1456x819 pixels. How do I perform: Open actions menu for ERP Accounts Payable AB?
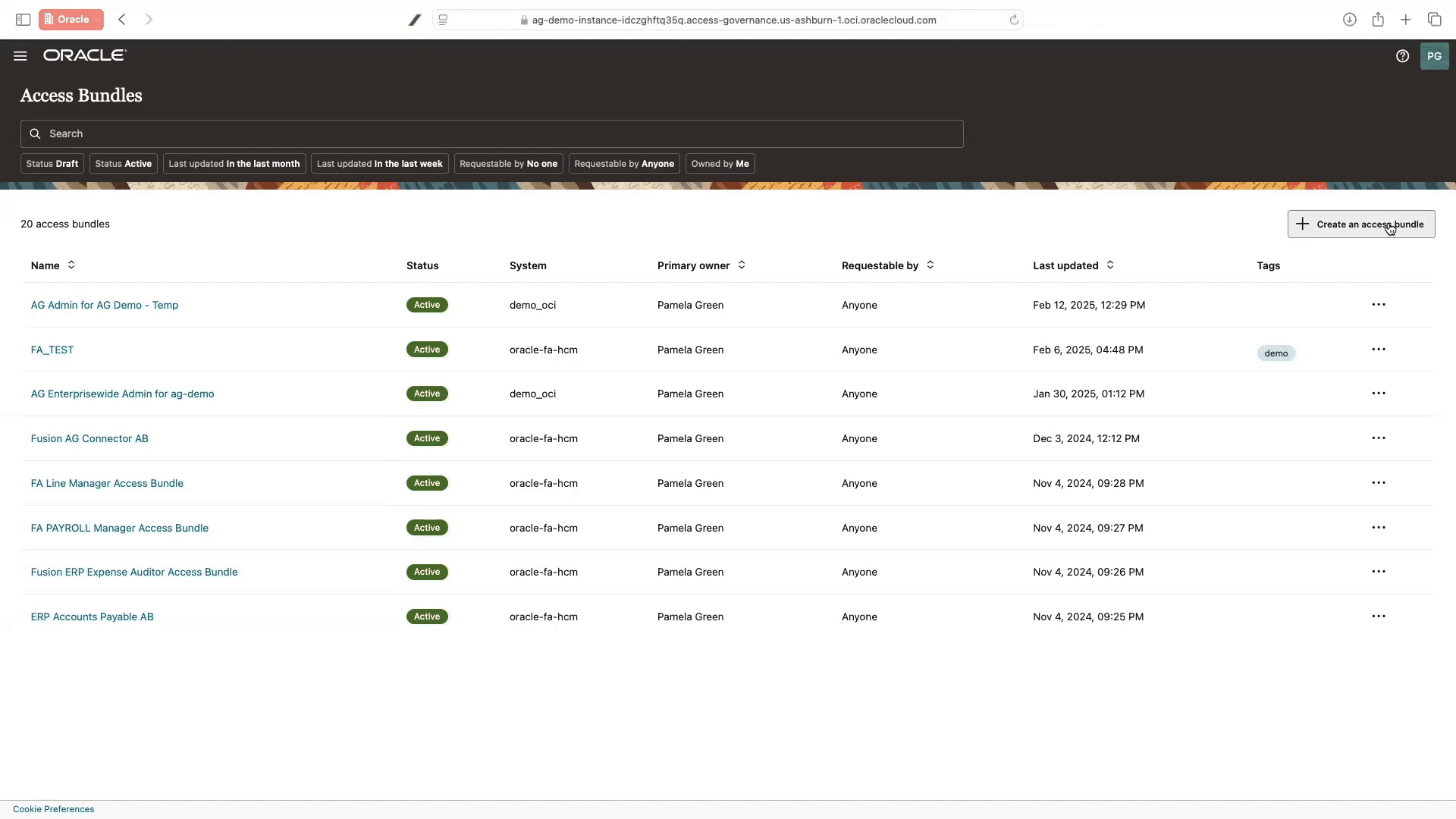pyautogui.click(x=1379, y=616)
